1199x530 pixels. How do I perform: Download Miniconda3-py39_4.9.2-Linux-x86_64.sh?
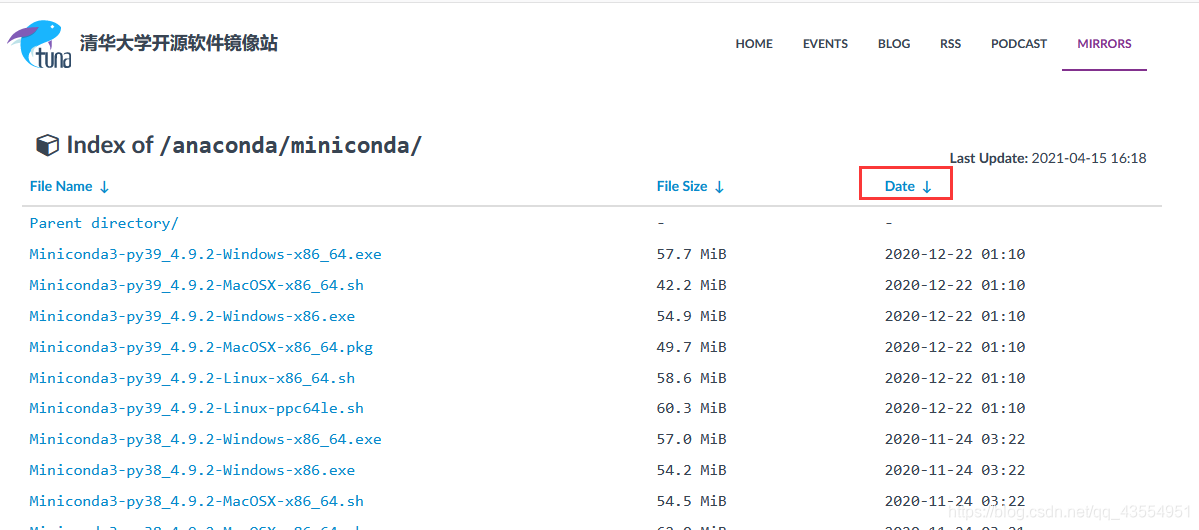(192, 378)
